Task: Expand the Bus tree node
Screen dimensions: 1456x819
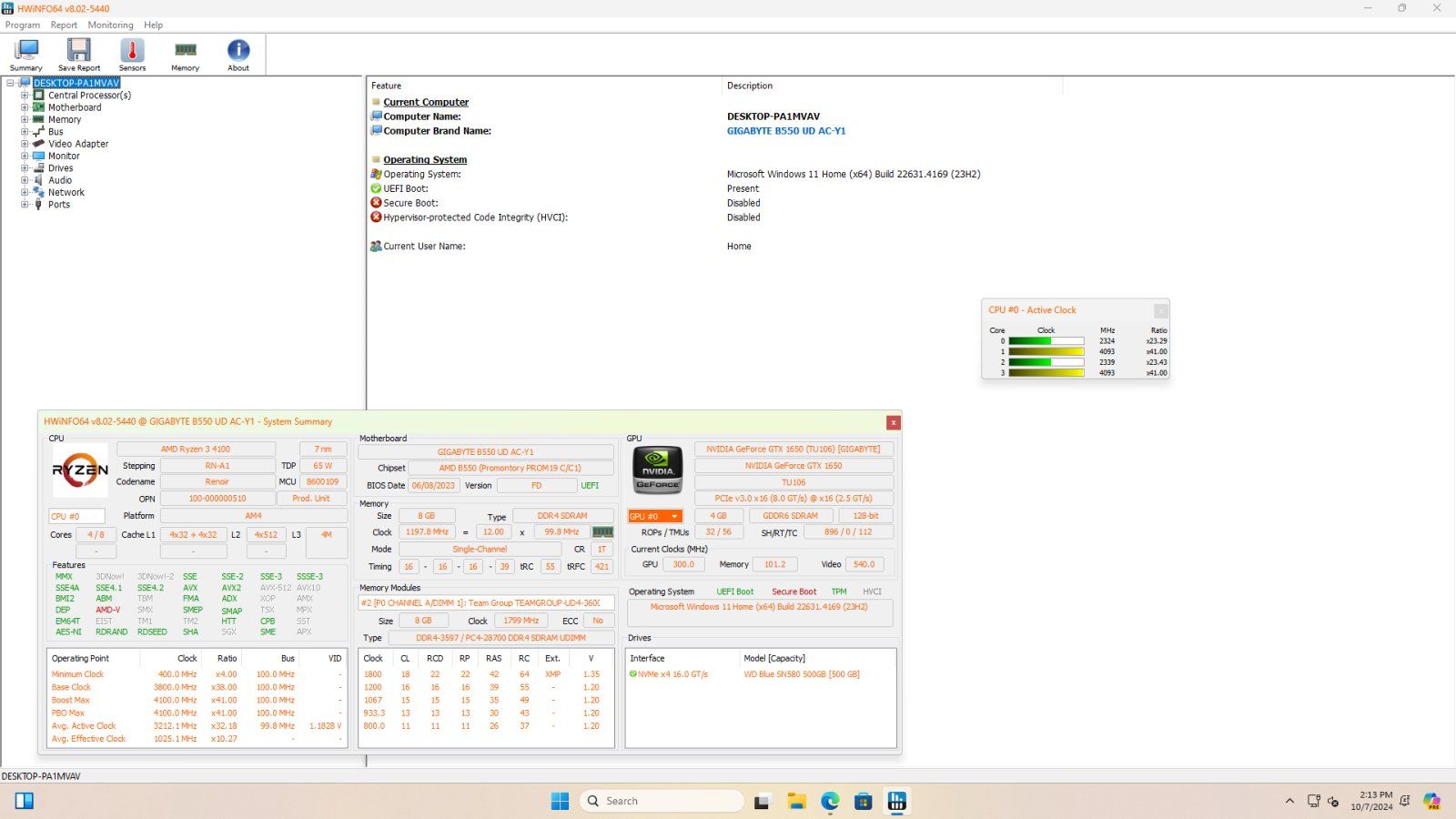Action: click(x=25, y=131)
